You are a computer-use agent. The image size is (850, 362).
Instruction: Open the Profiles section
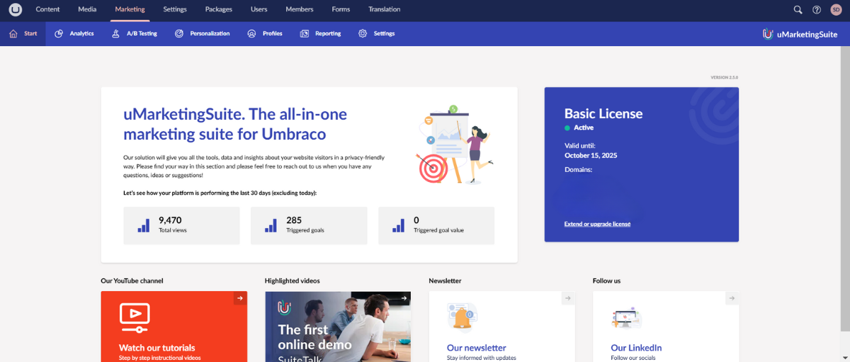(265, 34)
